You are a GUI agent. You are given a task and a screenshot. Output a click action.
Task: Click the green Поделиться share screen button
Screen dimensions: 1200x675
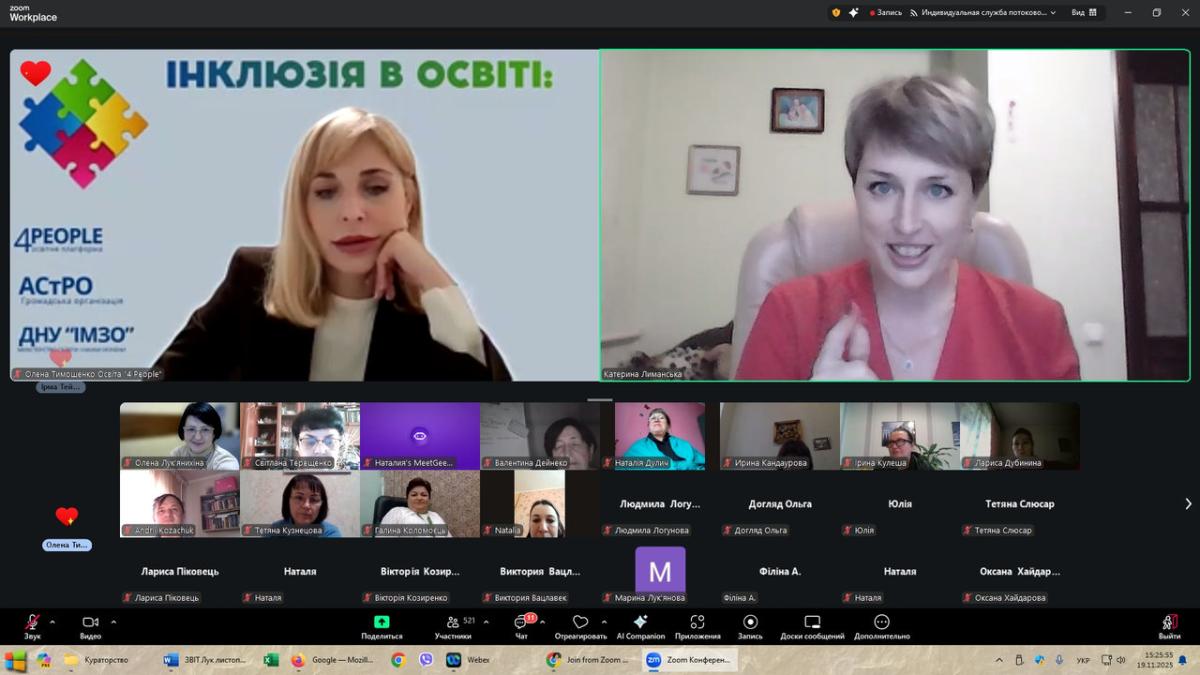click(x=381, y=626)
